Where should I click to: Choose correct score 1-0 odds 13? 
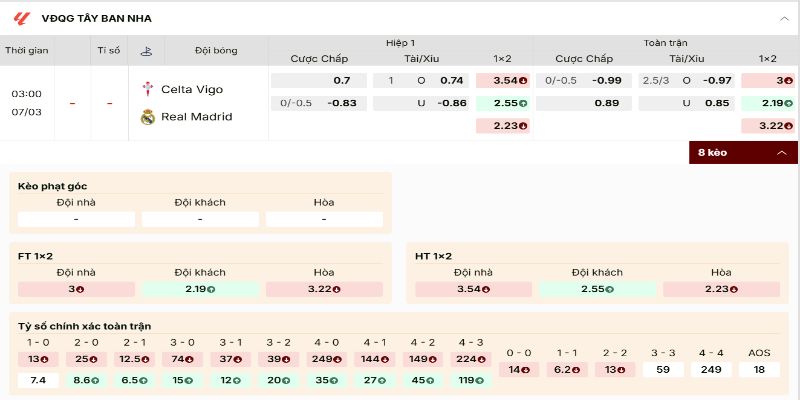pos(38,359)
